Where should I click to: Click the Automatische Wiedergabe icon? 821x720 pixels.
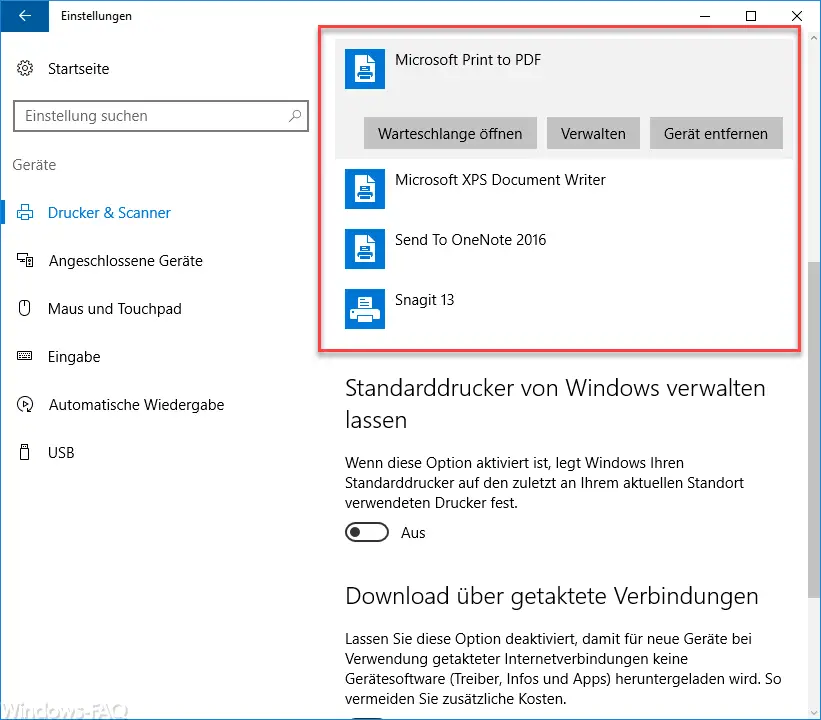25,404
